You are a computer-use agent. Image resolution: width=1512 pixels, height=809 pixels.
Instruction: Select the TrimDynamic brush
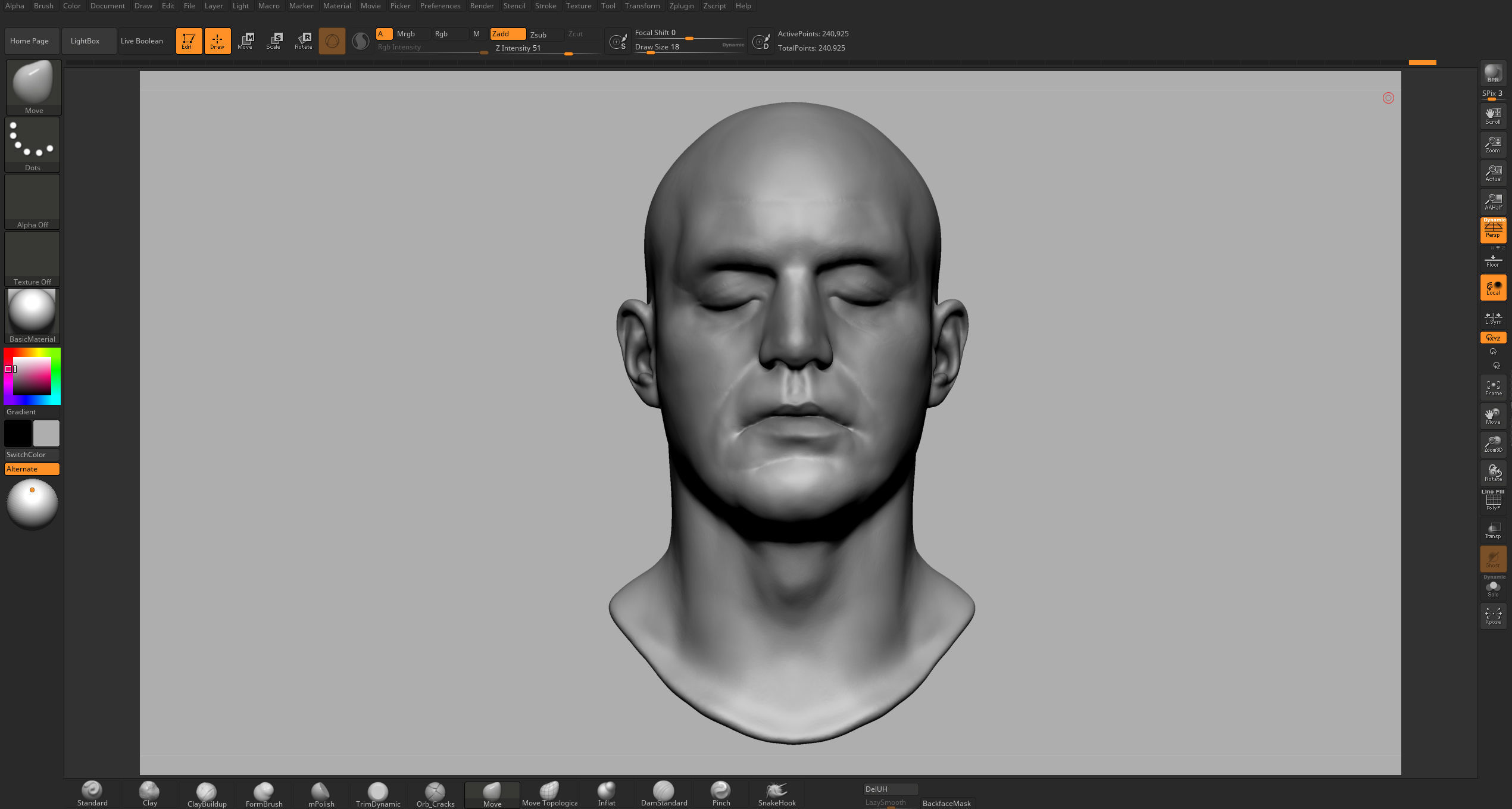pos(378,794)
